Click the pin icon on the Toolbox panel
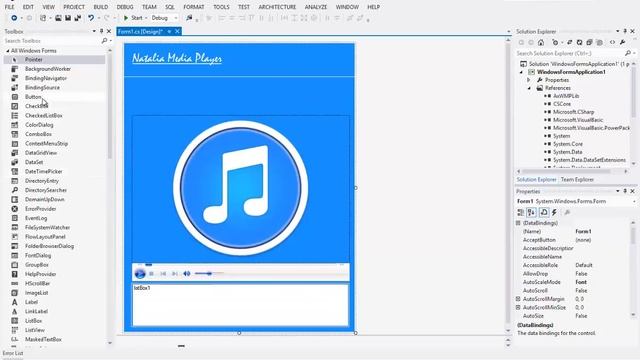This screenshot has width=640, height=360. point(102,31)
